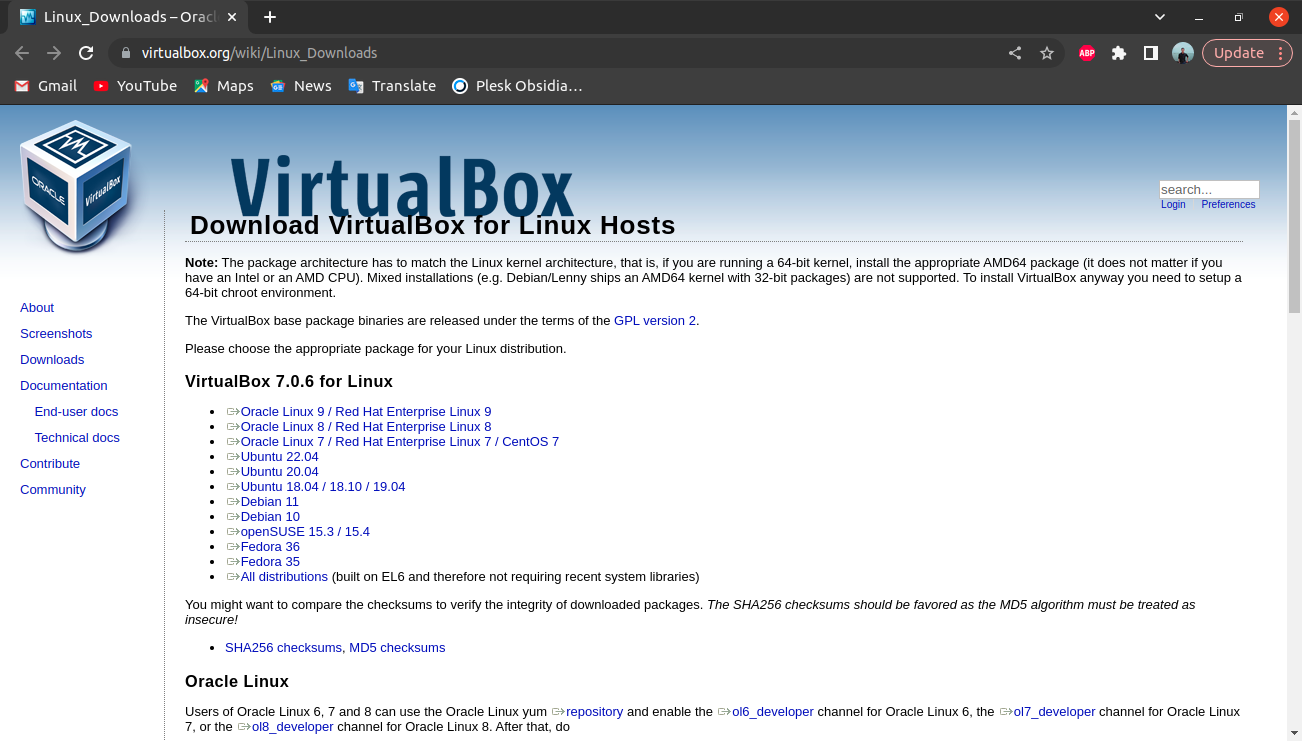1302x741 pixels.
Task: Close the Linux_Downloads tab
Action: (x=233, y=17)
